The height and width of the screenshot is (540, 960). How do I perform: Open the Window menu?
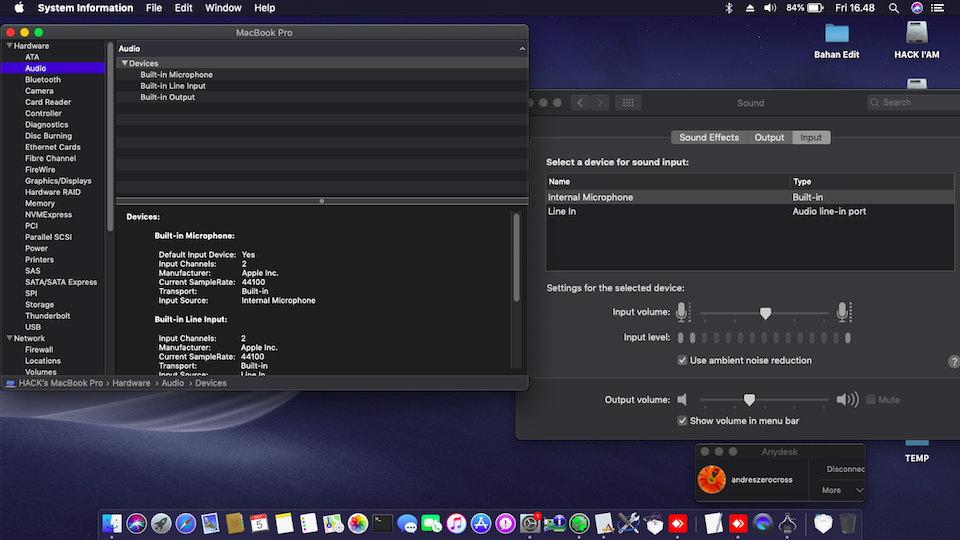(223, 8)
